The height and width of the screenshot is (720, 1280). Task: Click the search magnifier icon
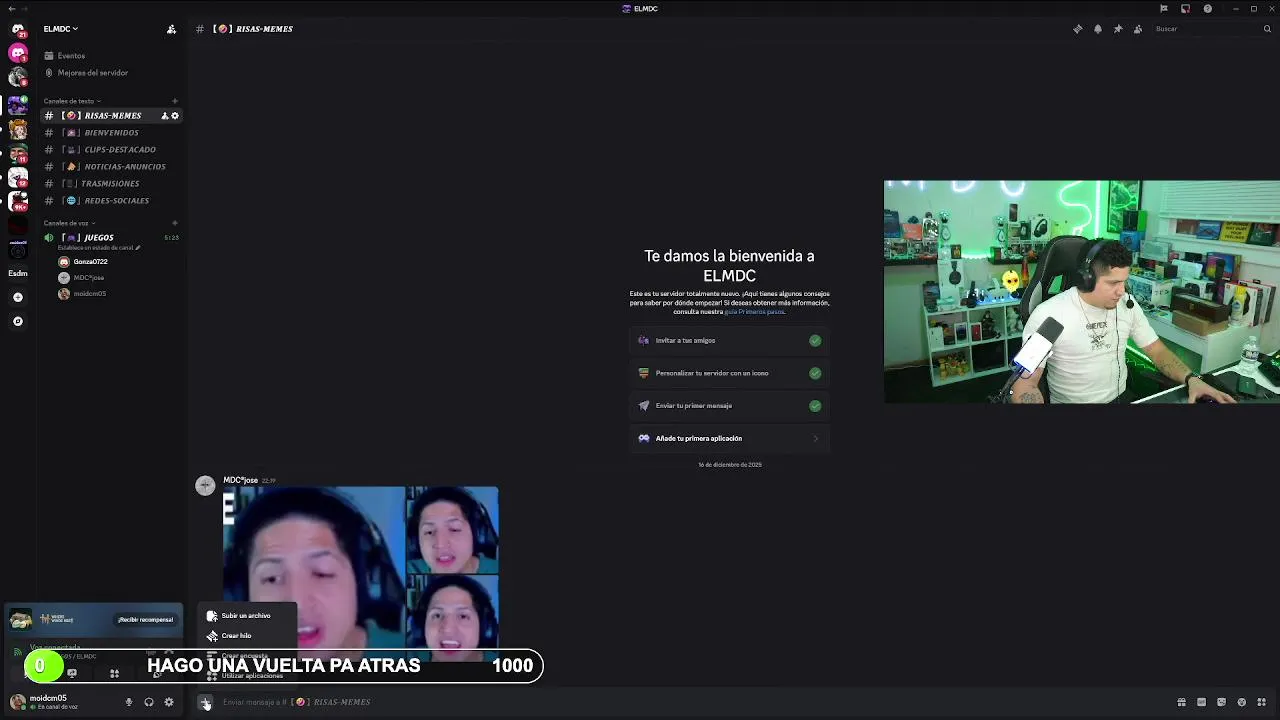[x=1267, y=29]
